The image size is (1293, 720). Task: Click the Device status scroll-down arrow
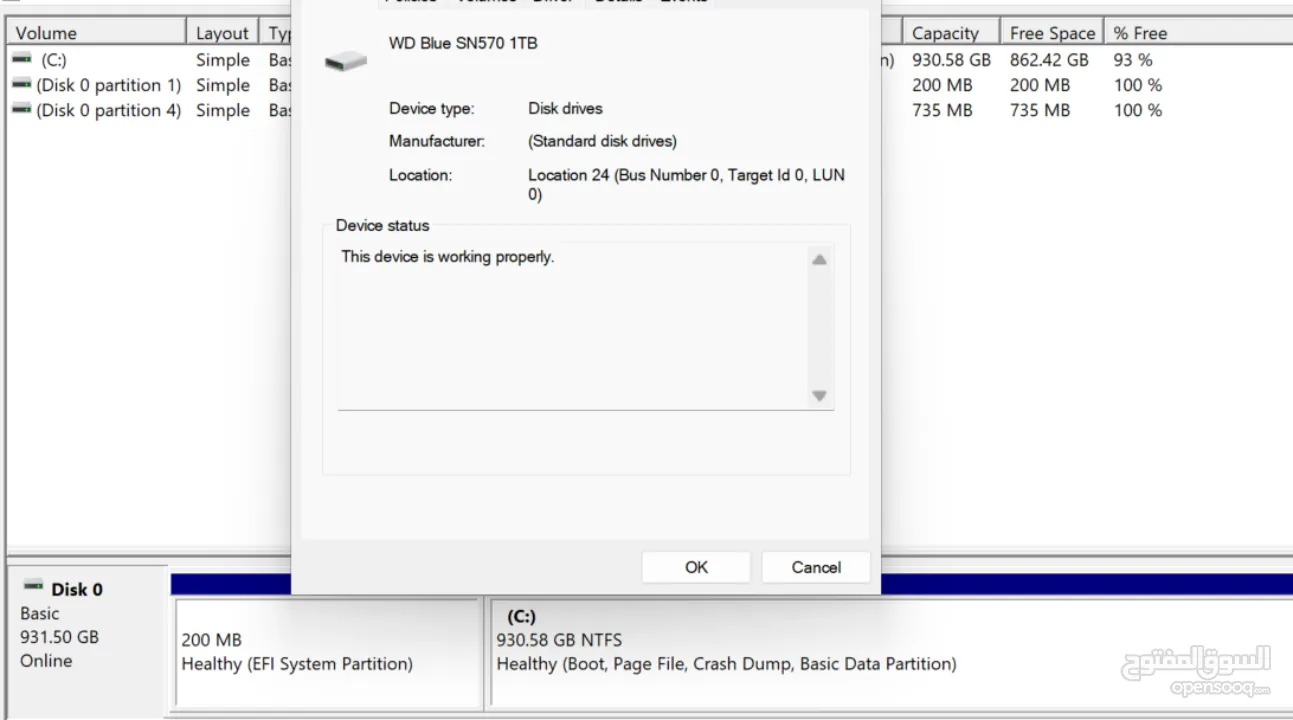[x=819, y=396]
